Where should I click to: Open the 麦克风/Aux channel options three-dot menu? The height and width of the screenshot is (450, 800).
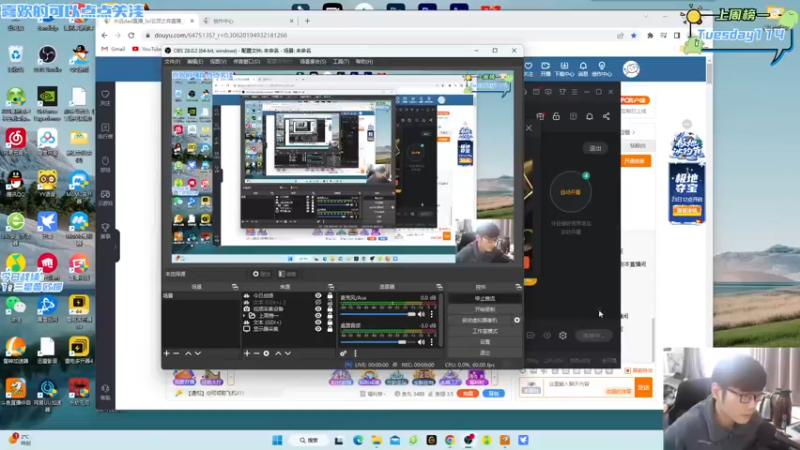432,314
